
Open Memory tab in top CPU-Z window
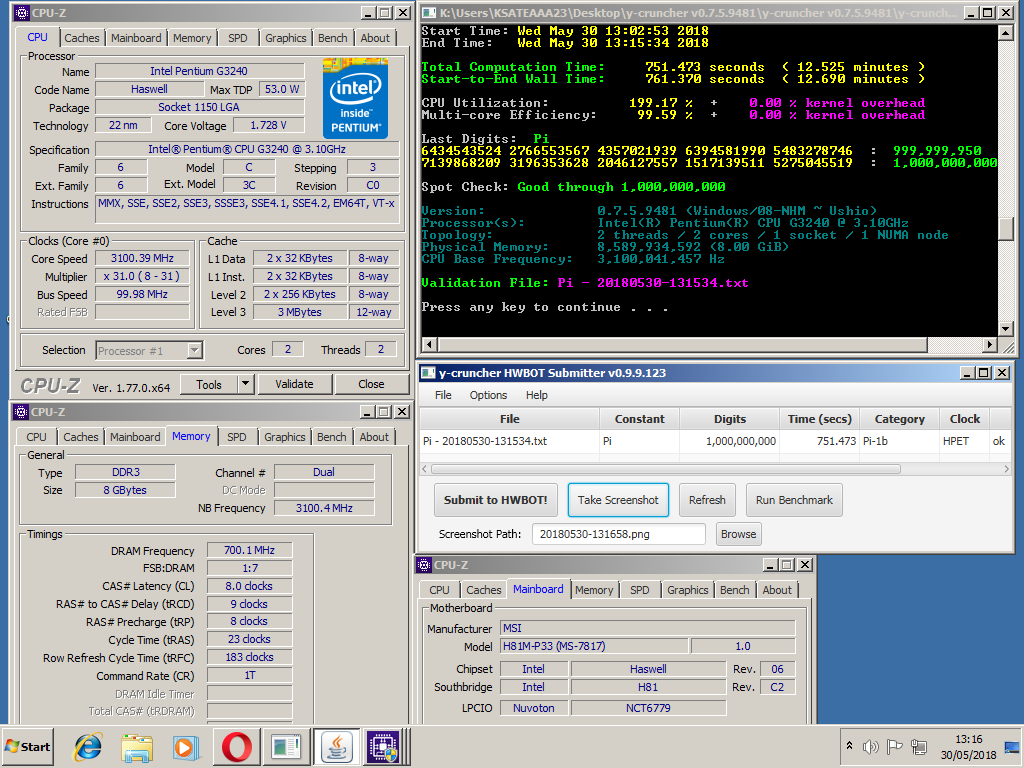192,38
